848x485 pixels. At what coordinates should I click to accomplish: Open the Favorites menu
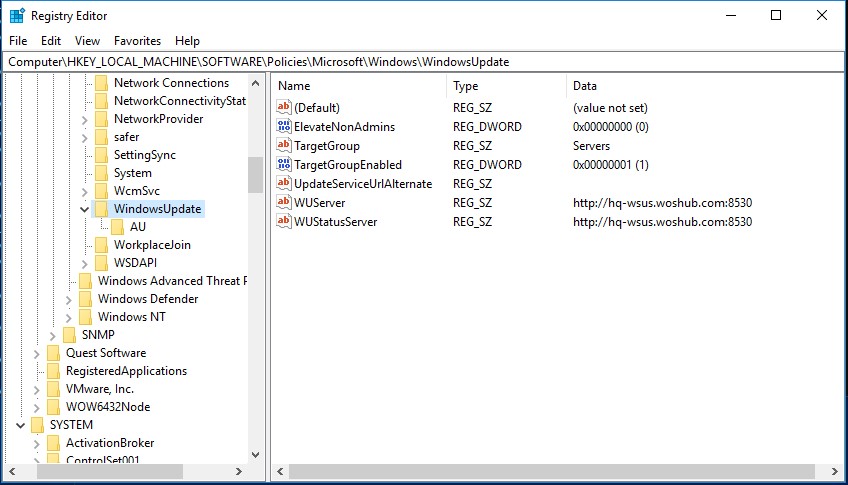point(137,41)
